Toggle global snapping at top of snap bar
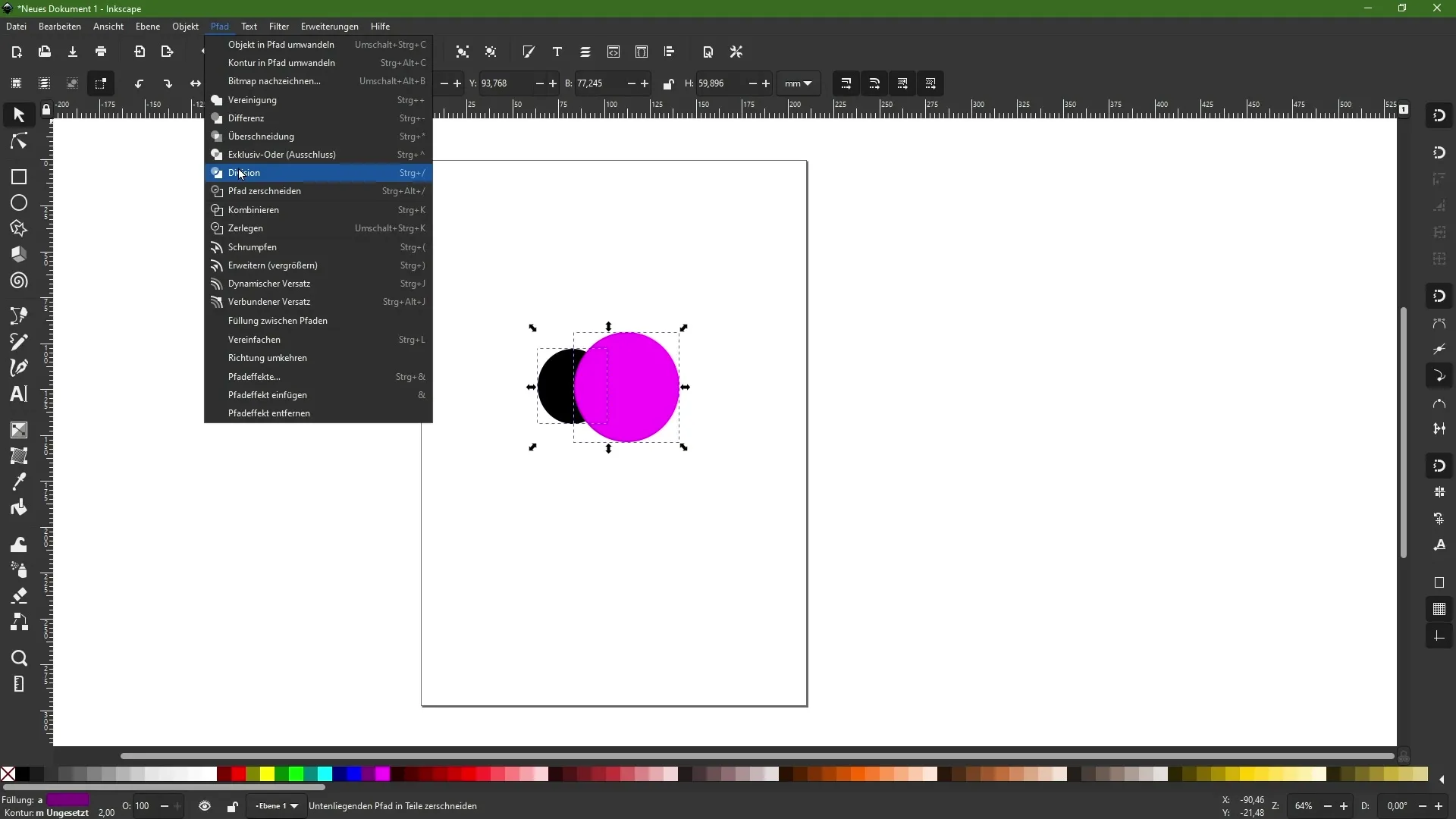This screenshot has width=1456, height=819. click(1440, 116)
